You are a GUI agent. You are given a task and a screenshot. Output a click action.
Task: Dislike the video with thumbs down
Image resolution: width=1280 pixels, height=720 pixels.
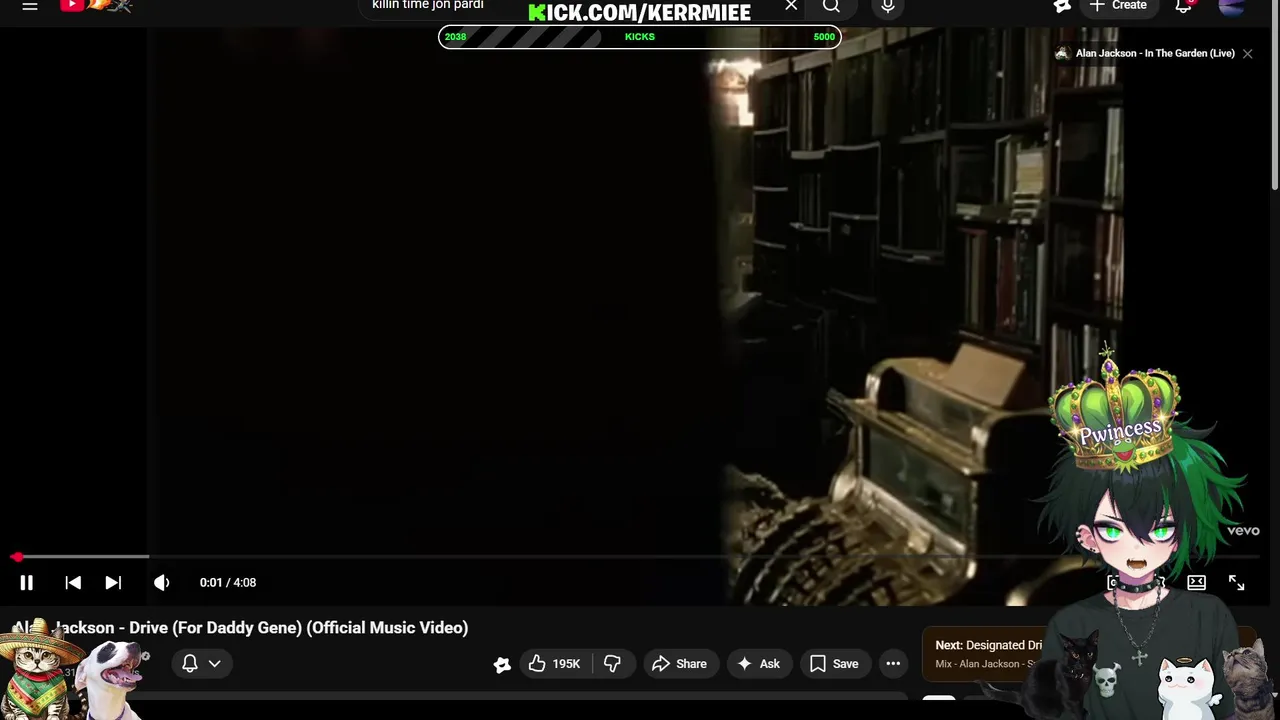coord(613,664)
